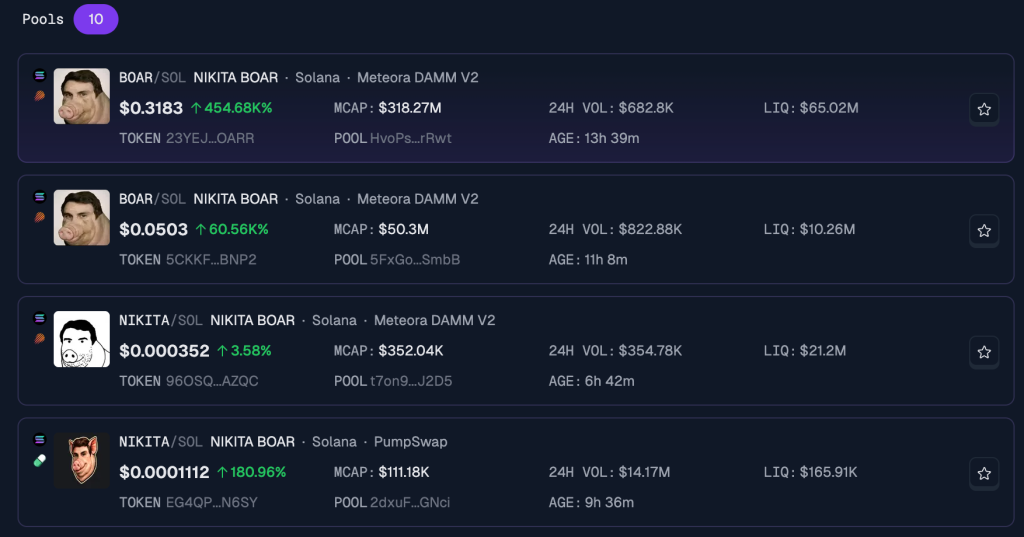Click the black-and-white sketch NIKITA avatar
This screenshot has height=537, width=1024.
tap(81, 340)
